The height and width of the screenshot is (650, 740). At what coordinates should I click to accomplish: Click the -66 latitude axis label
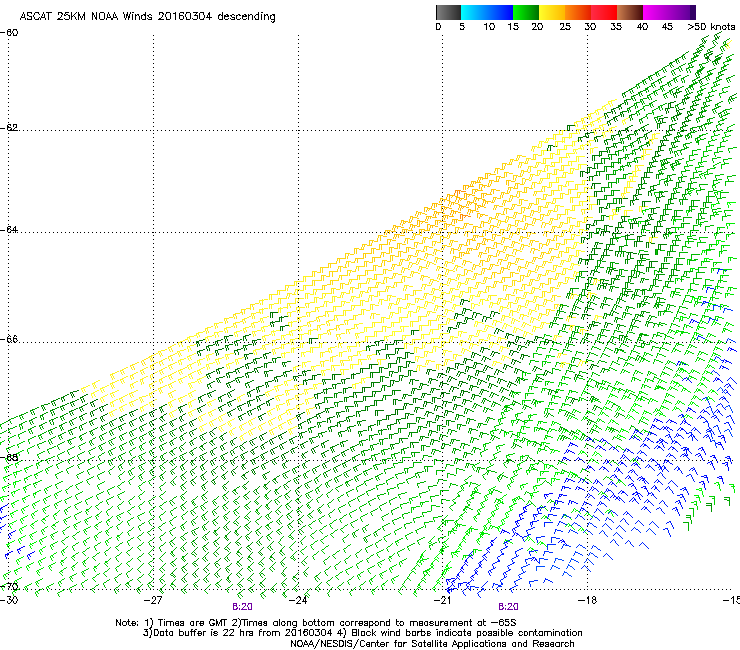(x=9, y=340)
